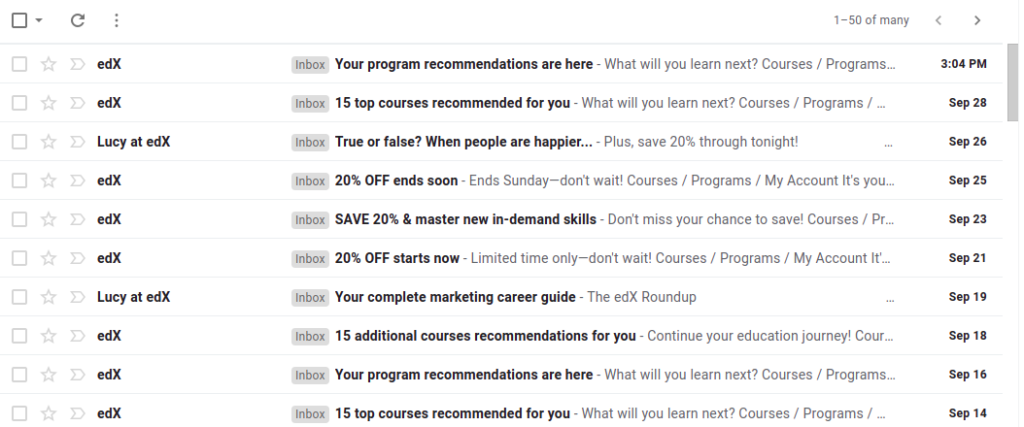1024x427 pixels.
Task: Star the 'SAVE 20% & master' email
Action: (x=48, y=219)
